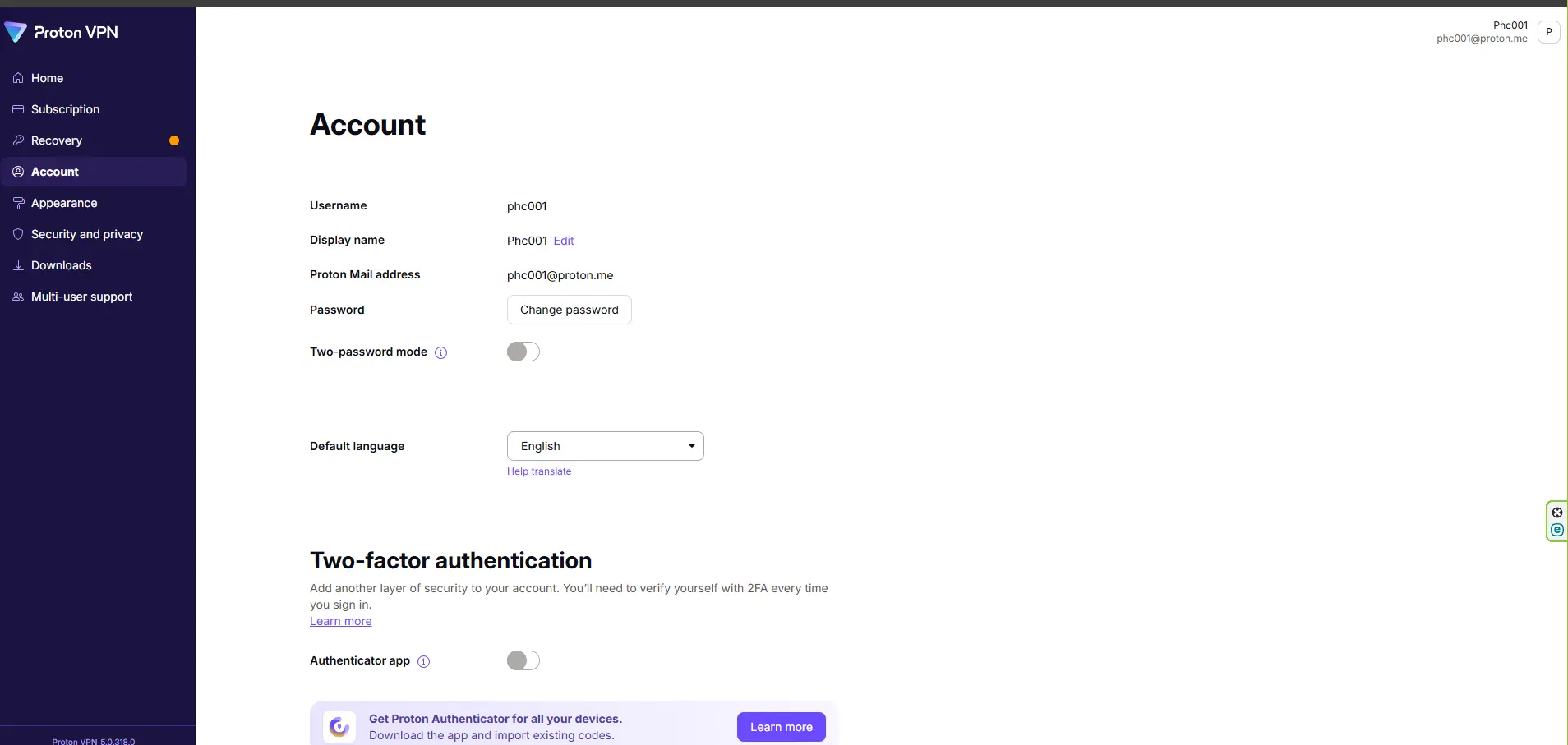Screen dimensions: 1568x745
Task: Click the Authenticator app info icon
Action: point(423,661)
